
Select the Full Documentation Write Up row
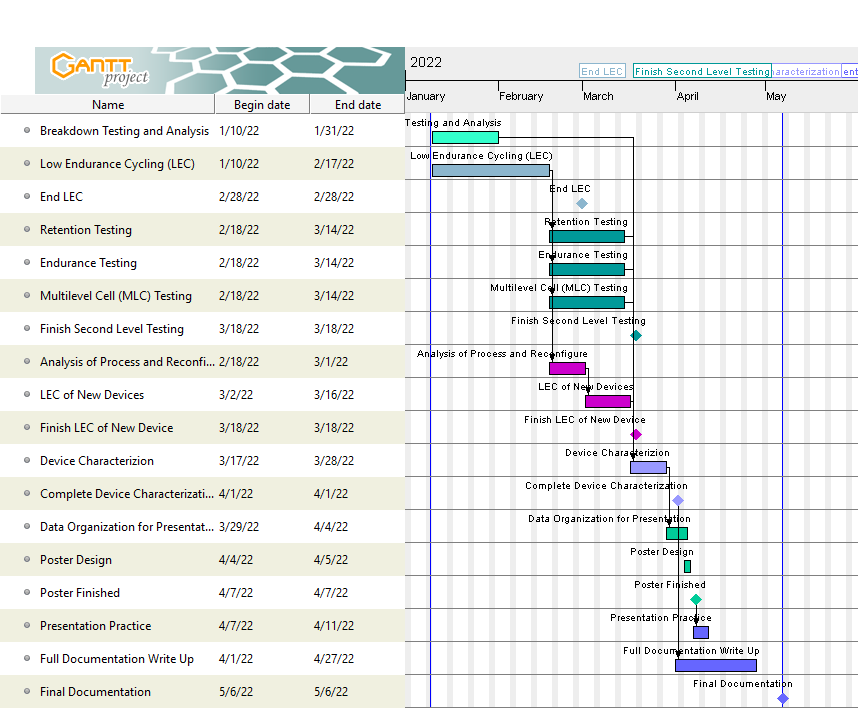pos(202,659)
